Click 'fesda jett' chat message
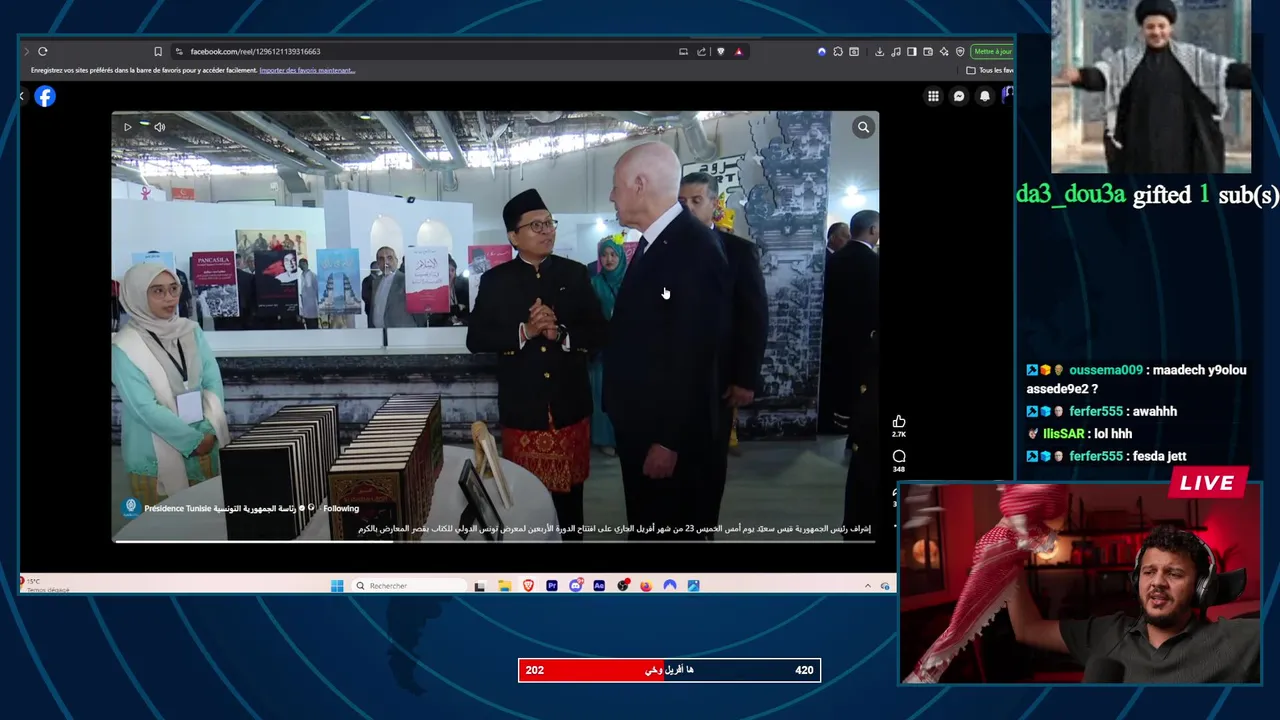1280x720 pixels. pyautogui.click(x=1160, y=456)
